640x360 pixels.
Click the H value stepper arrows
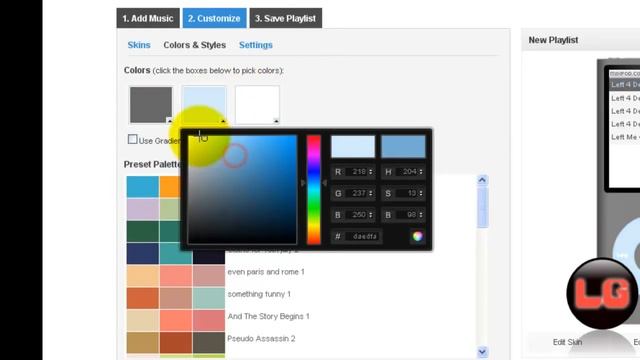(421, 172)
